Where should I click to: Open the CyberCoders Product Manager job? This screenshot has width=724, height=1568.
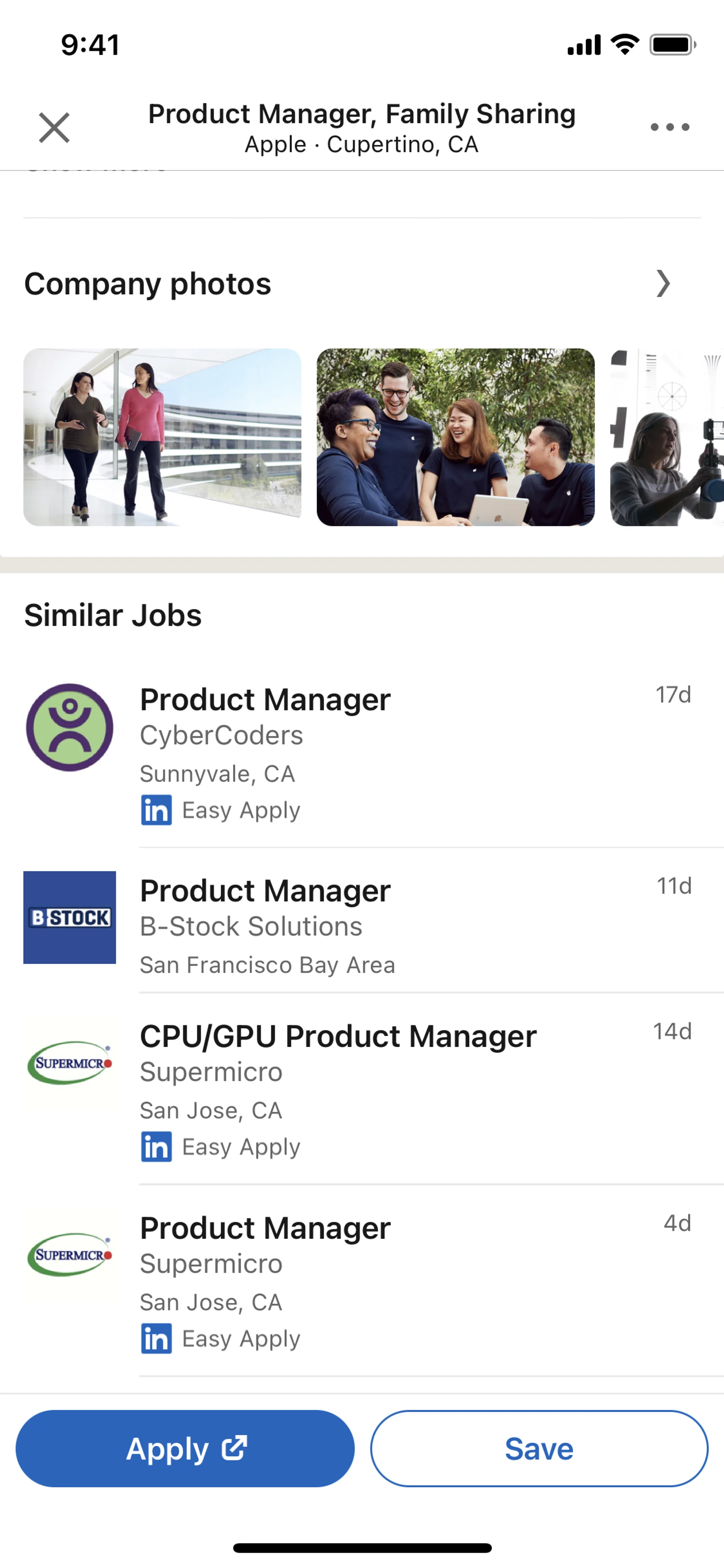point(265,700)
